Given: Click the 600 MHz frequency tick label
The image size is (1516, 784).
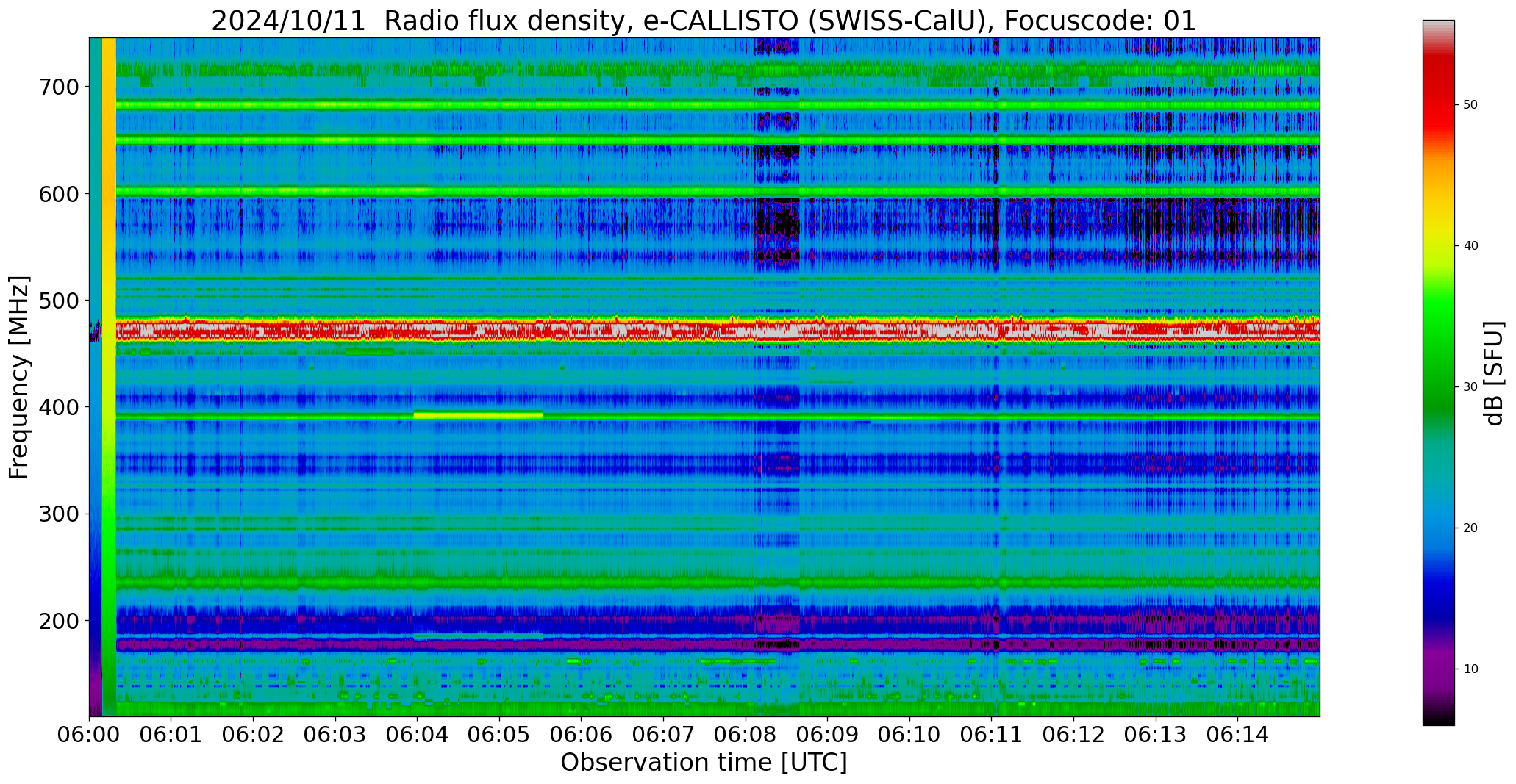Looking at the screenshot, I should (59, 194).
